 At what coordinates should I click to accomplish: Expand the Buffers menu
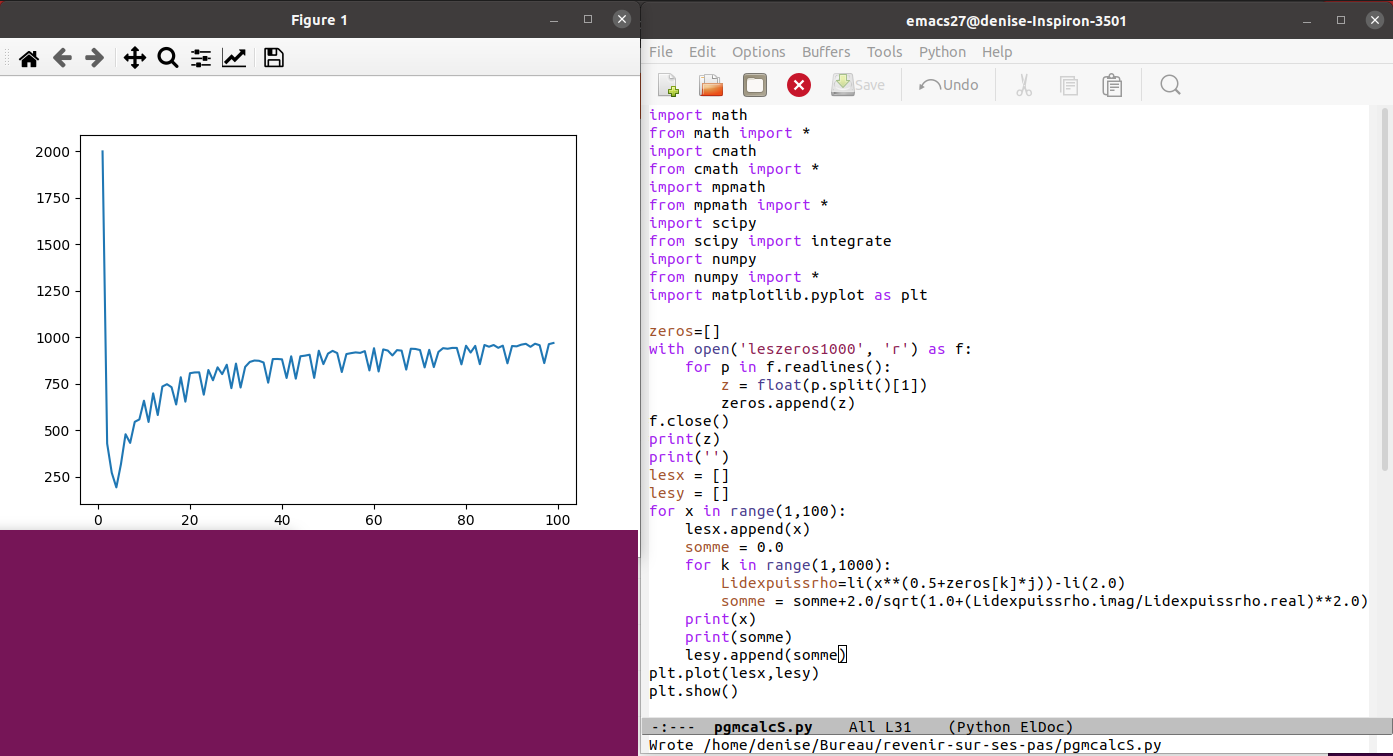826,52
